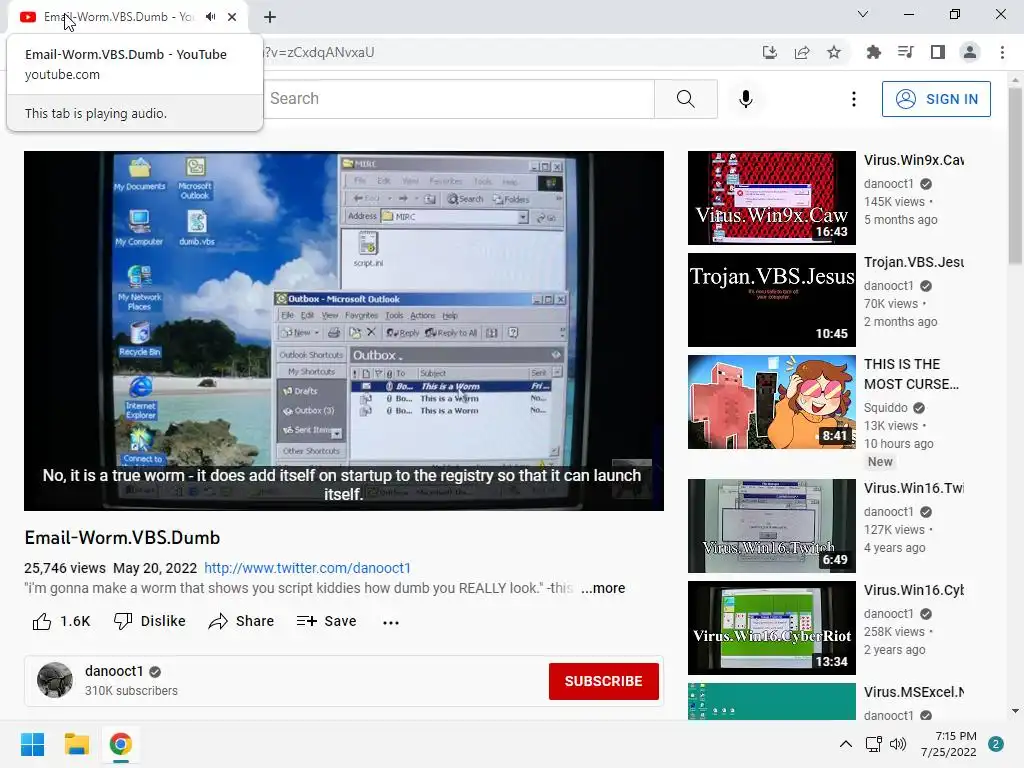Open Trojan.VBS.Jesus video thumbnail
This screenshot has height=768, width=1024.
coord(771,300)
